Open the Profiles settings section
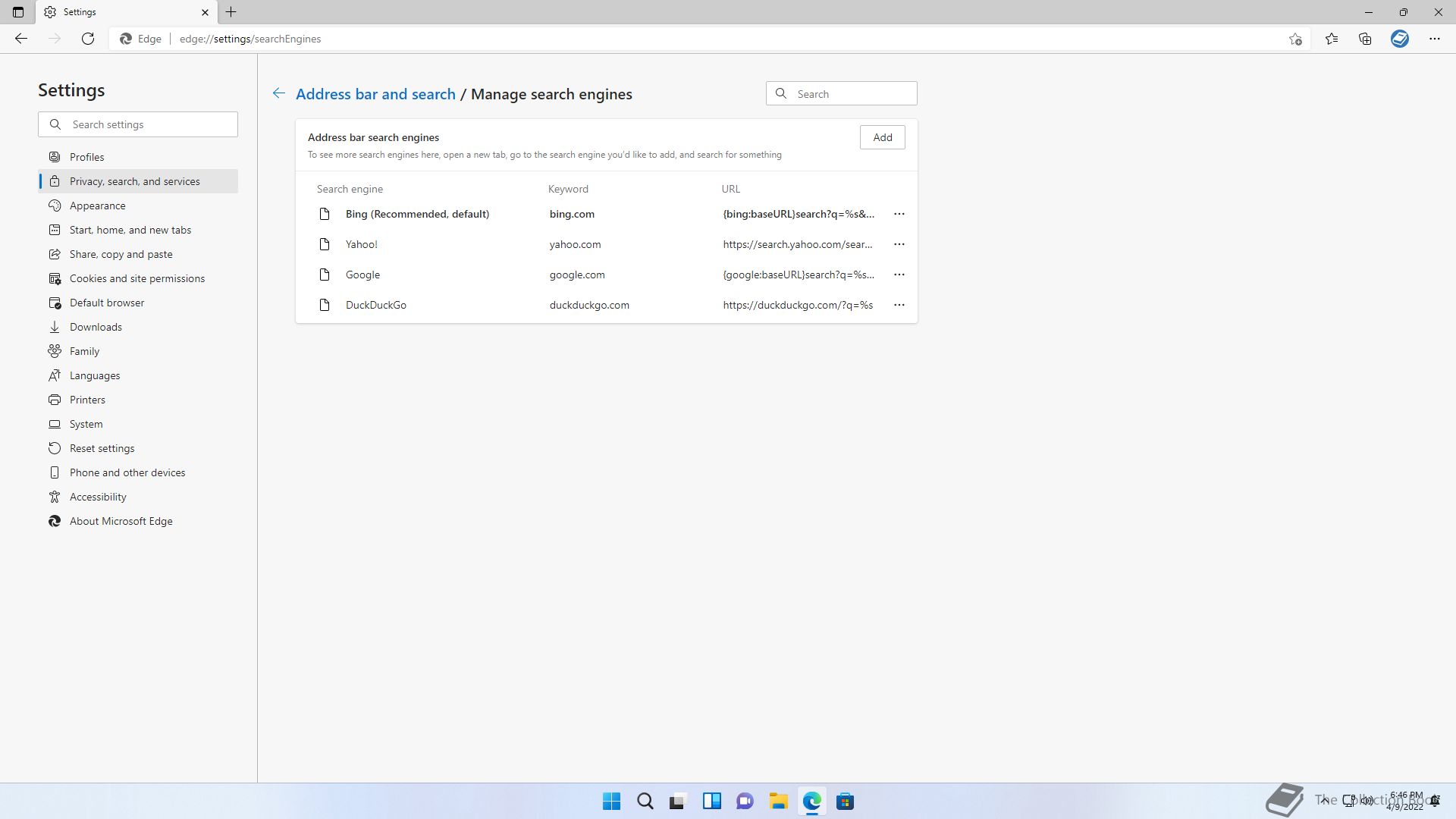Viewport: 1456px width, 819px height. (x=138, y=157)
